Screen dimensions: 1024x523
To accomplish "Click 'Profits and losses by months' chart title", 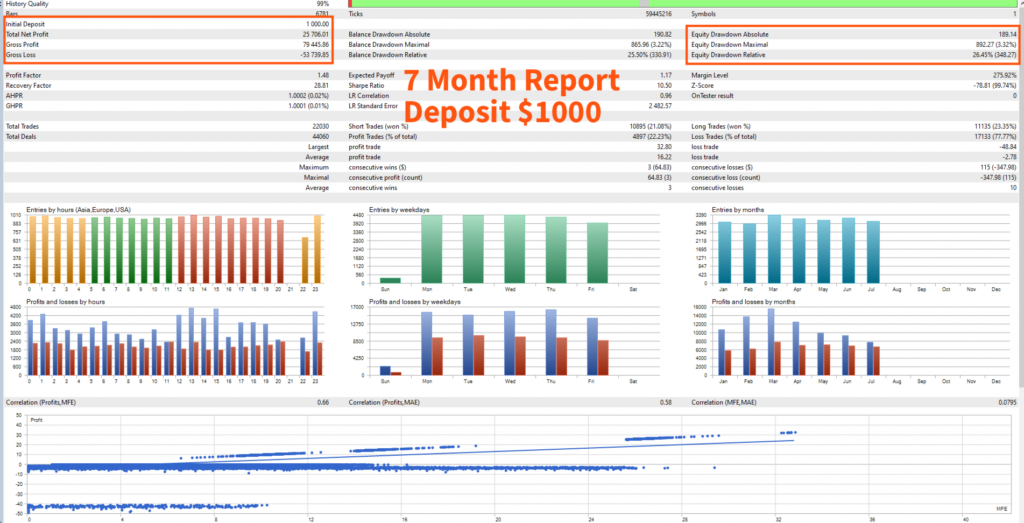I will click(x=754, y=302).
